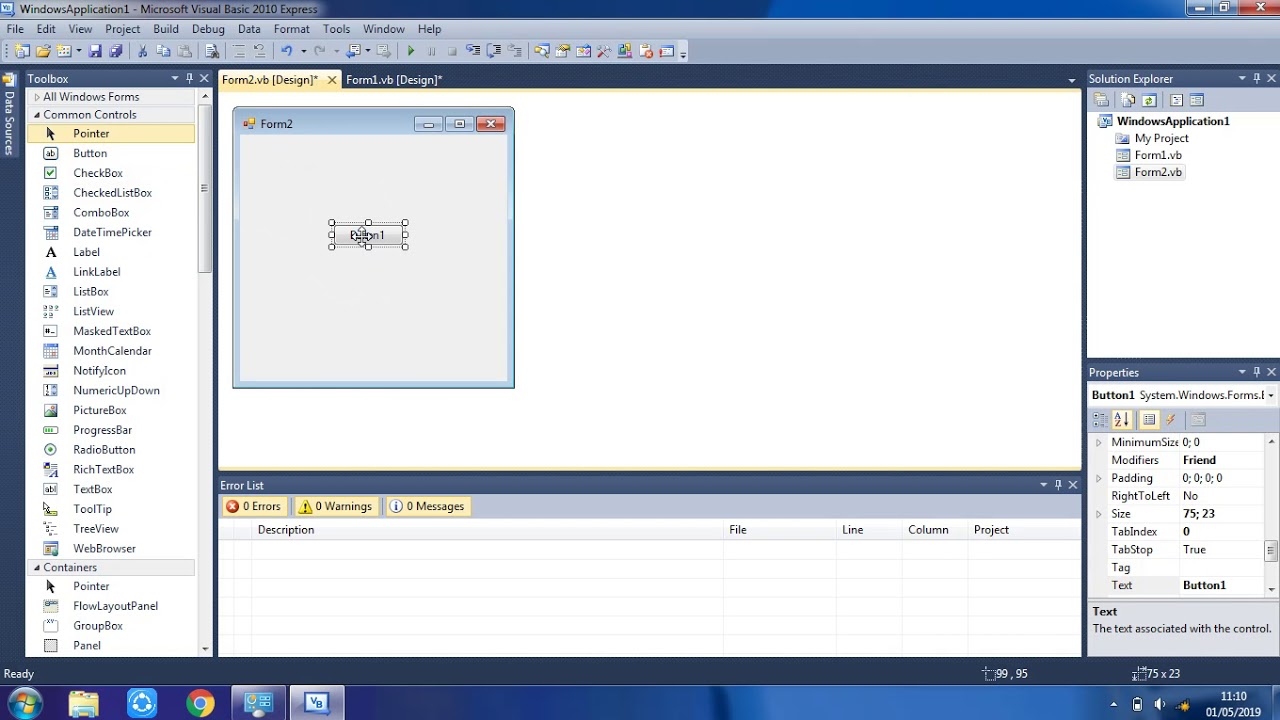The height and width of the screenshot is (720, 1280).
Task: Click the Text property value field Button1
Action: tap(1222, 586)
